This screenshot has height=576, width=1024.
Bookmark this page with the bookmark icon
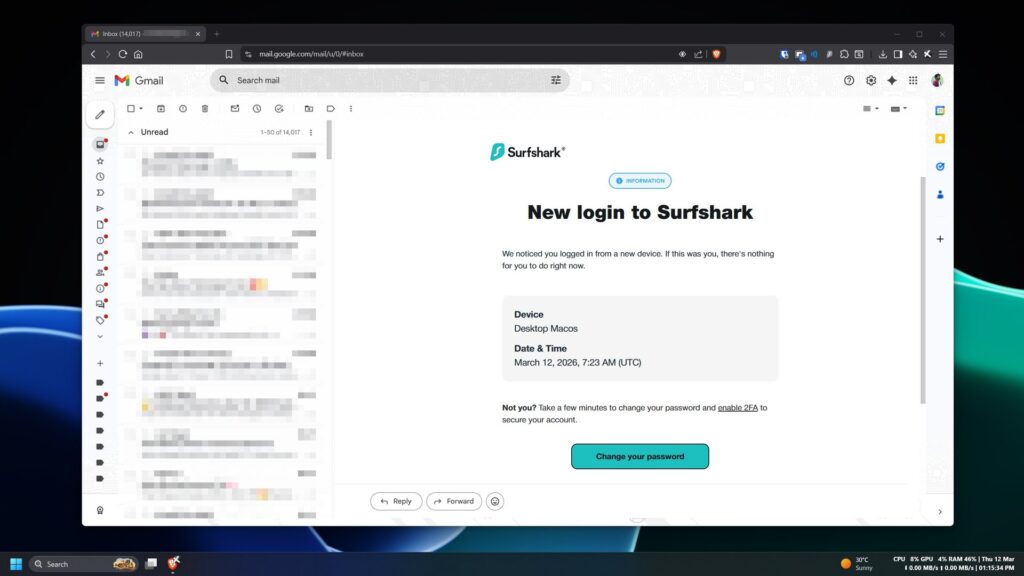coord(229,54)
